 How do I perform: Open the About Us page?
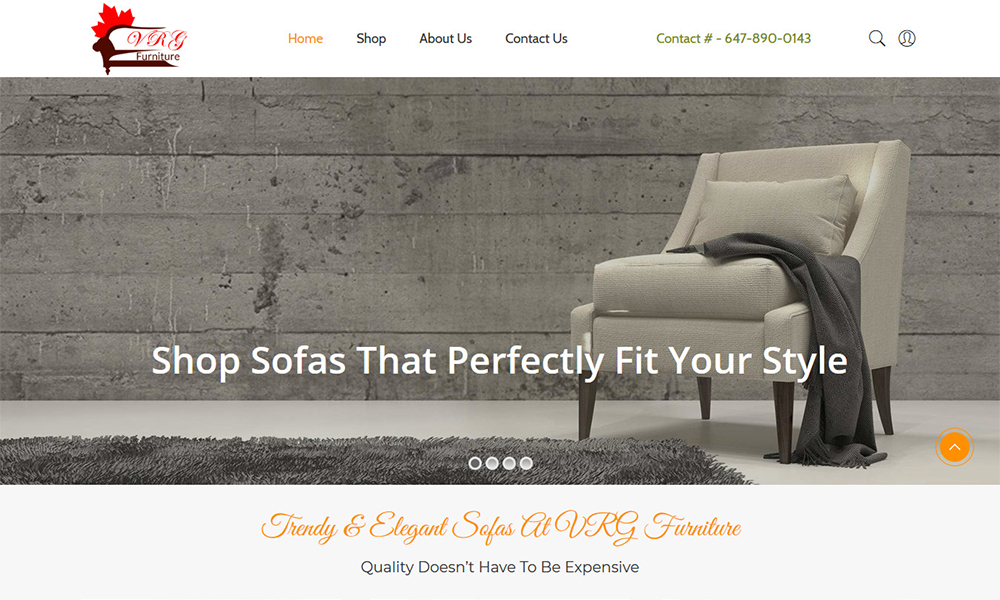tap(445, 38)
